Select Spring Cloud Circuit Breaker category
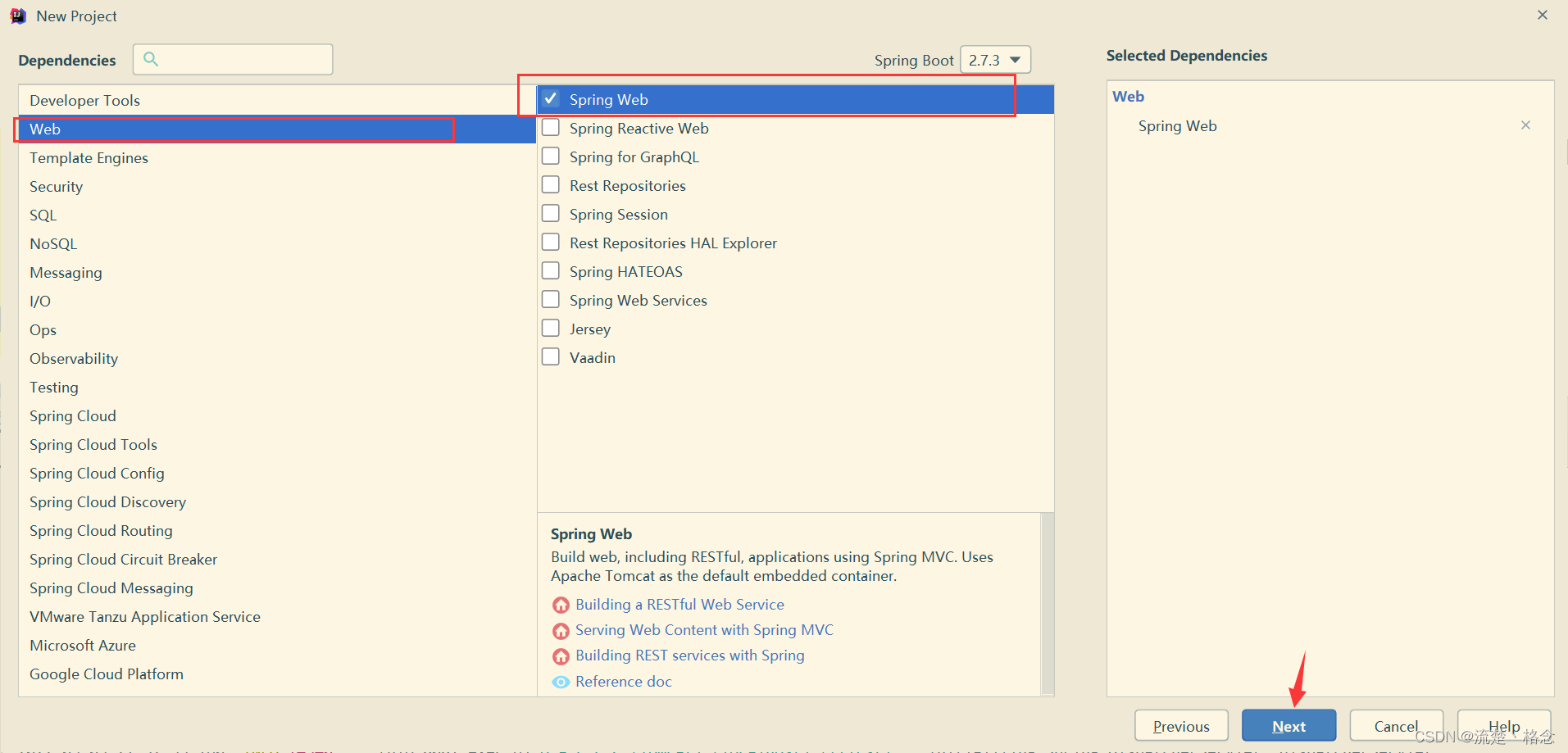1568x753 pixels. 277,559
